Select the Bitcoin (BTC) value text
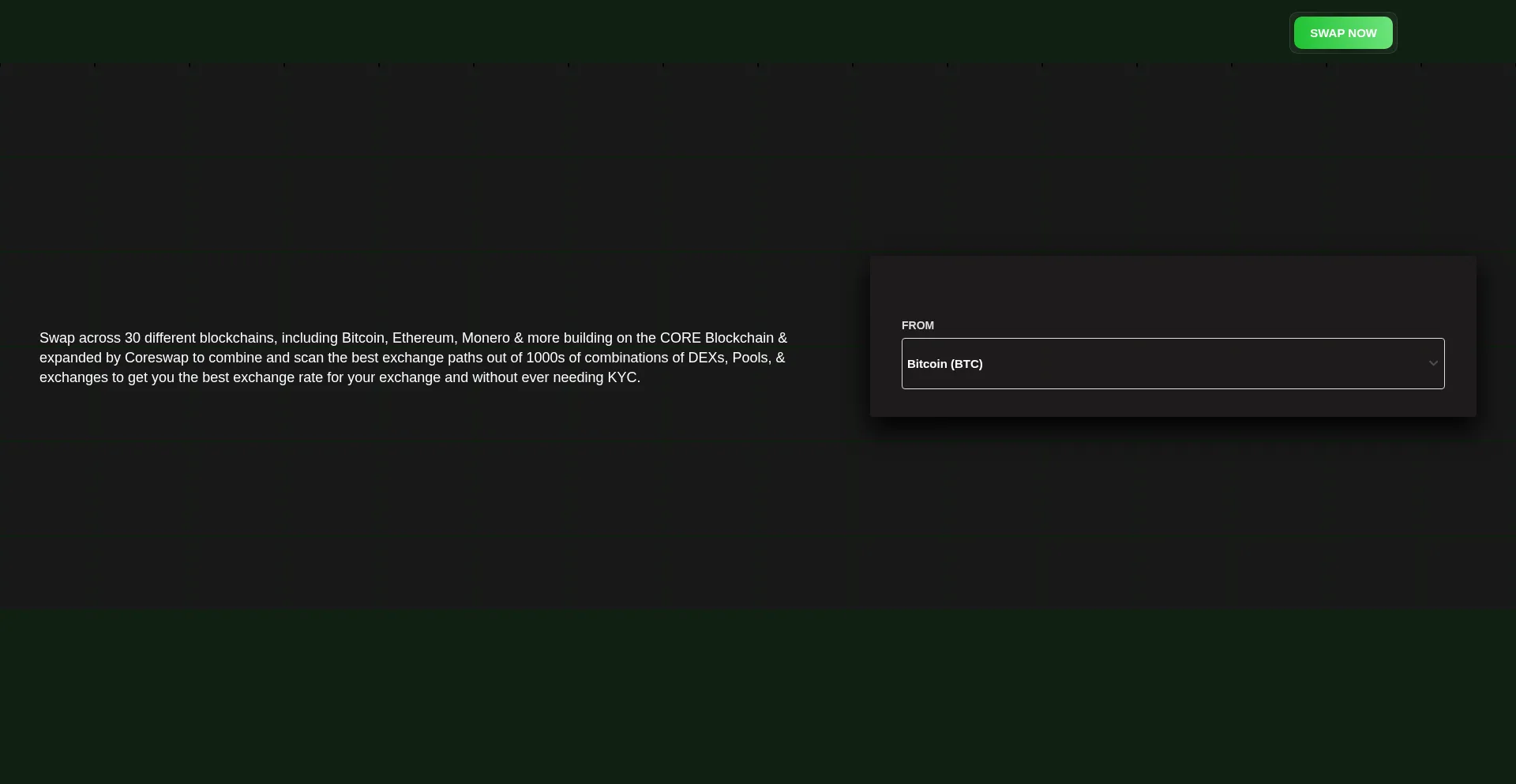Screen dimensions: 1516x784 (x=944, y=364)
